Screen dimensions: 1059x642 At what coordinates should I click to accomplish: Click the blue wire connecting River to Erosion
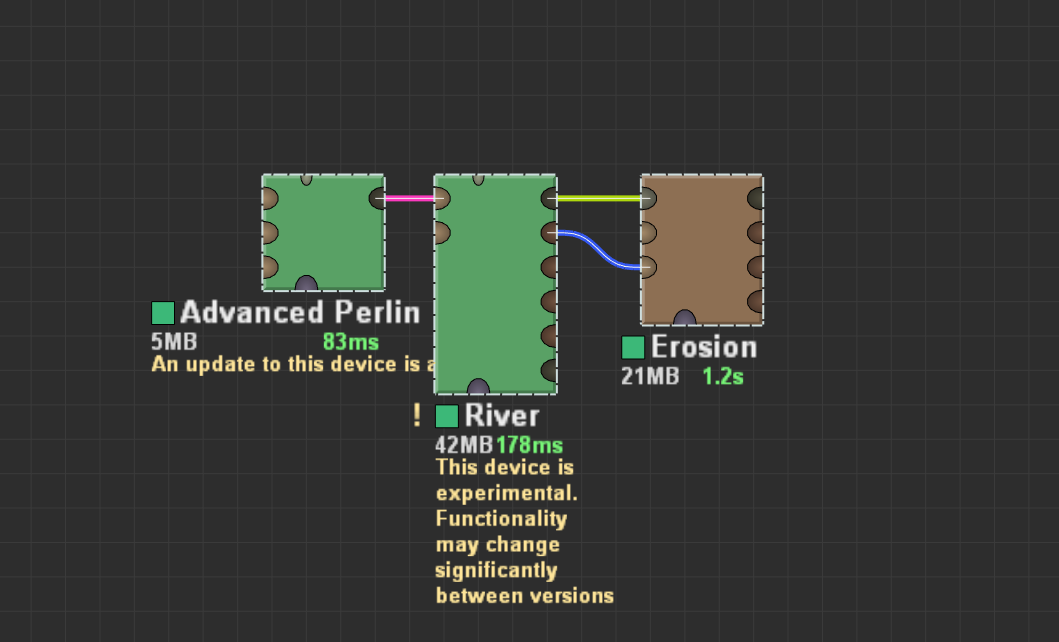click(x=598, y=248)
